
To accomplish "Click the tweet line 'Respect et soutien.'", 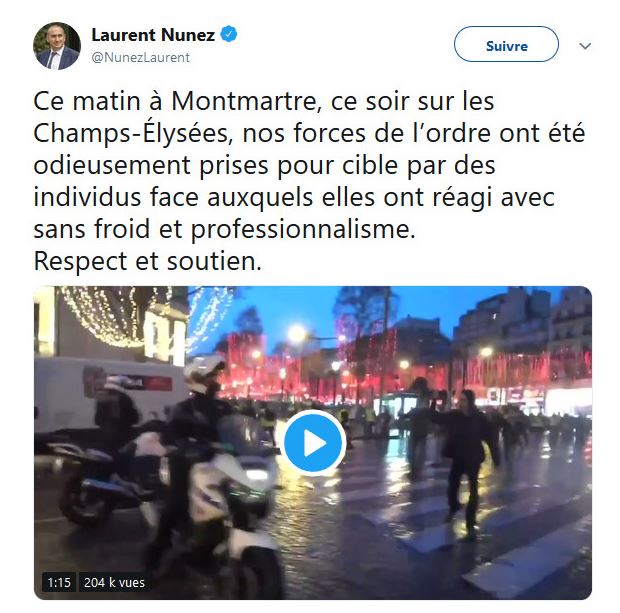I will (147, 261).
